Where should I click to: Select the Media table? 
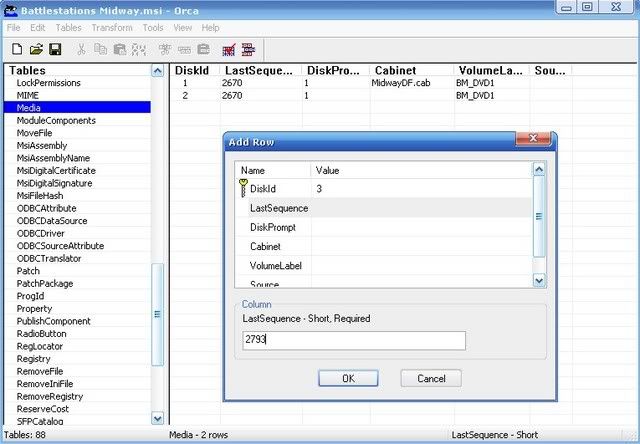click(77, 108)
